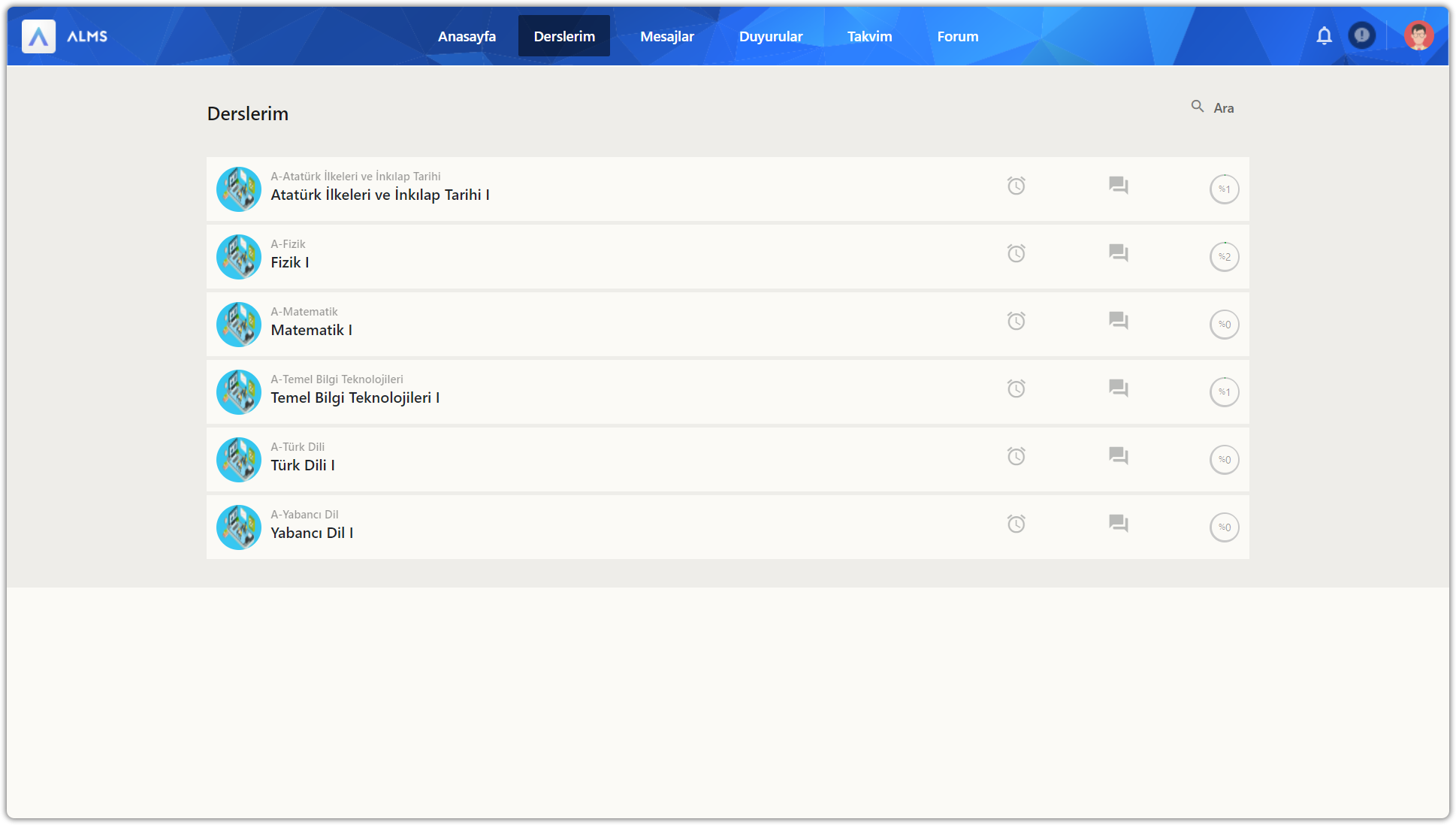Open alarm clock icon for Fizik I
Image resolution: width=1456 pixels, height=825 pixels.
coord(1016,253)
